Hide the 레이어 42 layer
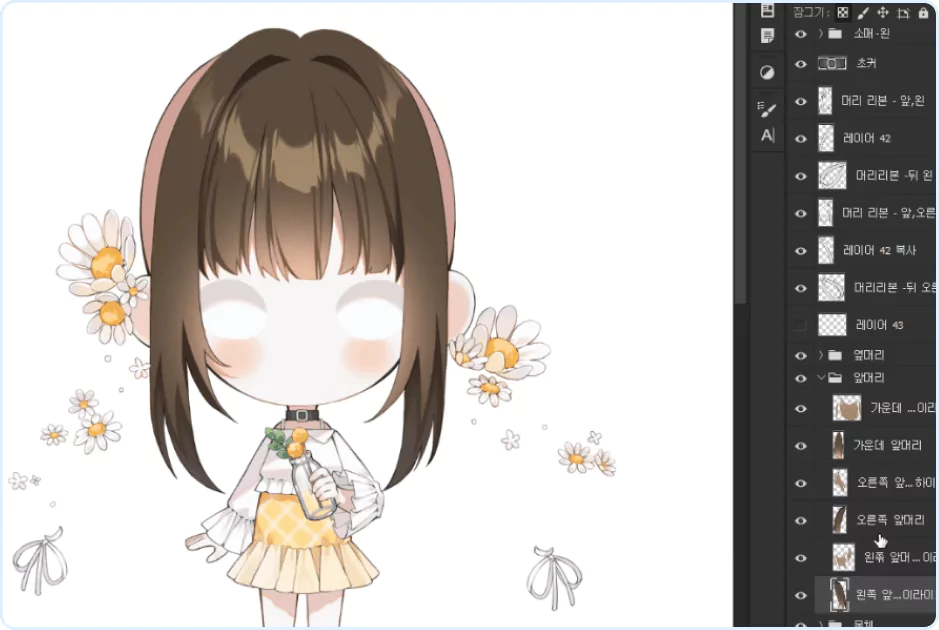Viewport: 939px width, 630px height. 801,138
